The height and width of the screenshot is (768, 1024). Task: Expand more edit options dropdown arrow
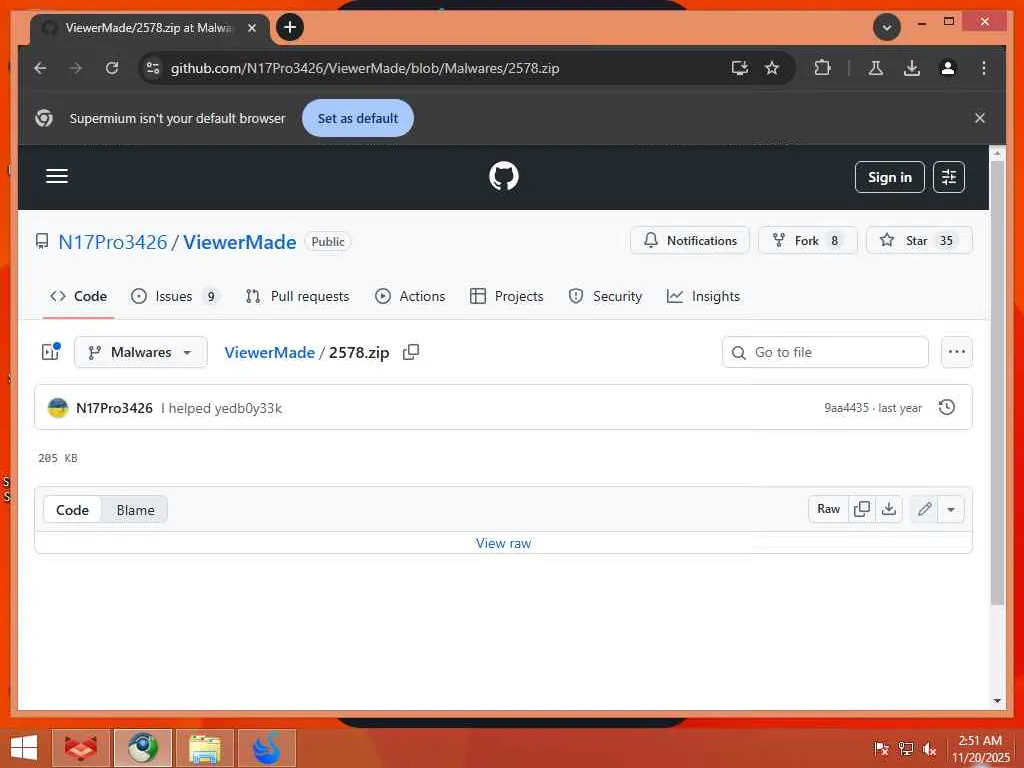click(x=951, y=509)
